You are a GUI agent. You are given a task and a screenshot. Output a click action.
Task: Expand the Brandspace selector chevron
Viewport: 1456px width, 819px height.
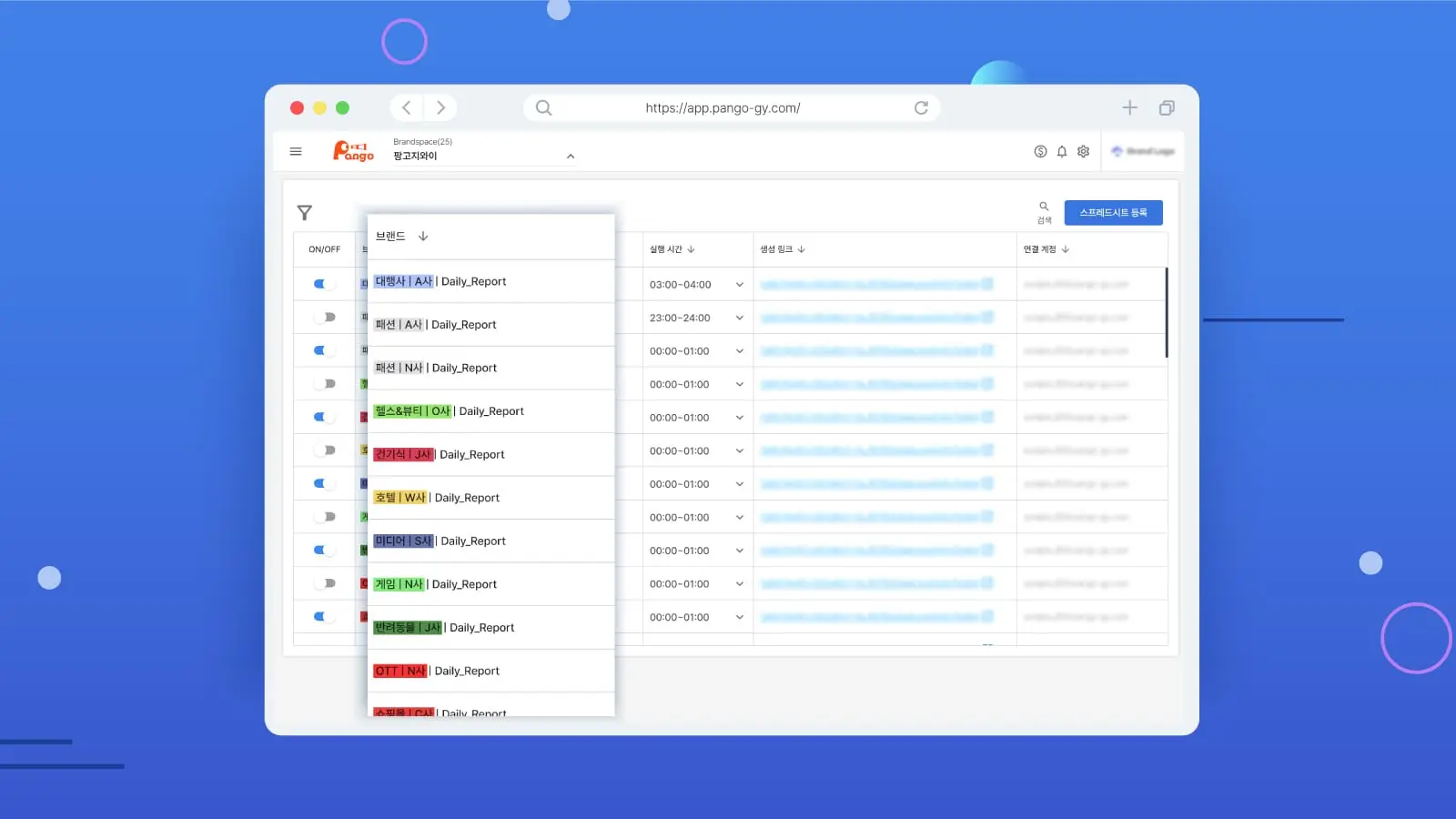click(x=571, y=157)
